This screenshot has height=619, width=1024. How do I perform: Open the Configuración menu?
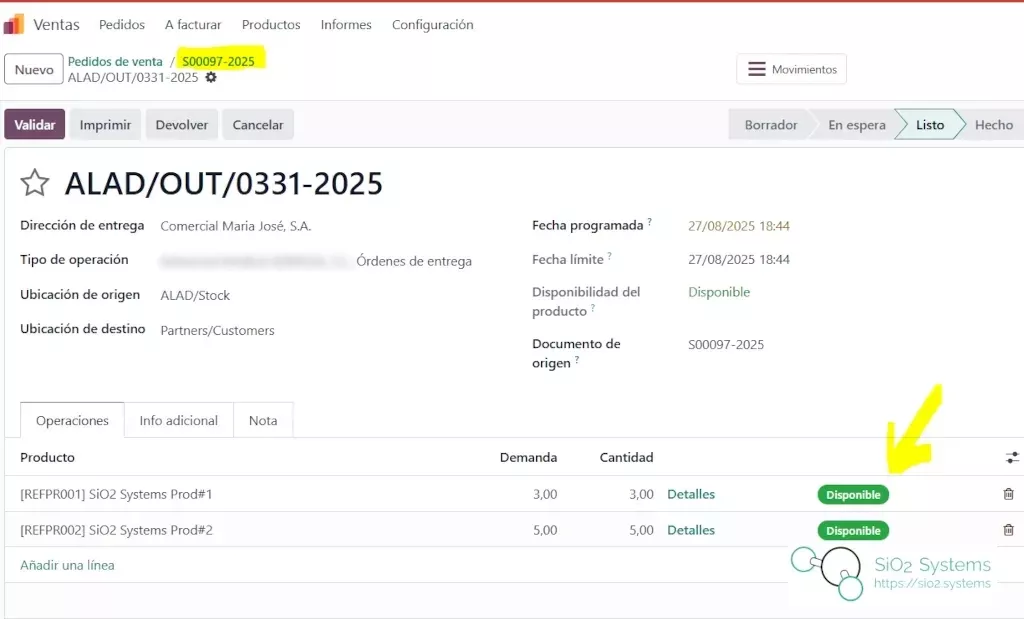(432, 24)
